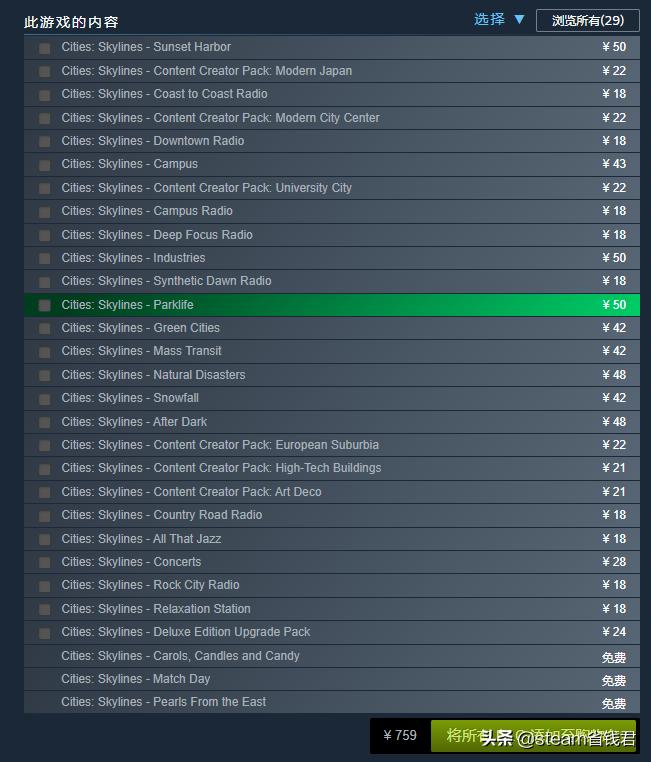Open Cities: Skylines - Campus title
Image resolution: width=651 pixels, height=762 pixels.
(x=129, y=164)
